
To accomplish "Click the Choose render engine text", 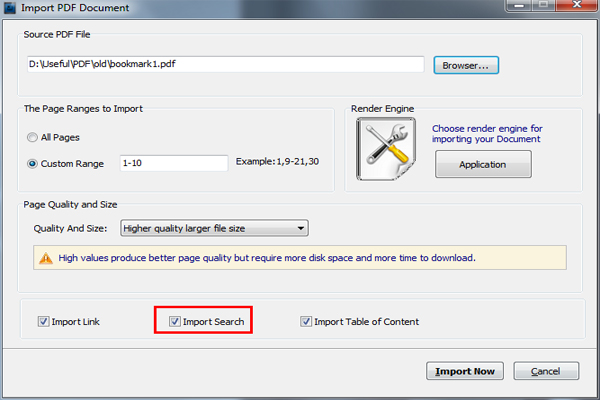I will point(487,134).
